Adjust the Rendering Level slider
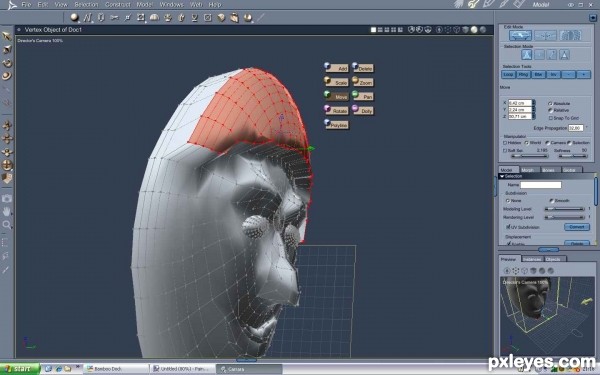The image size is (600, 375). (x=564, y=217)
